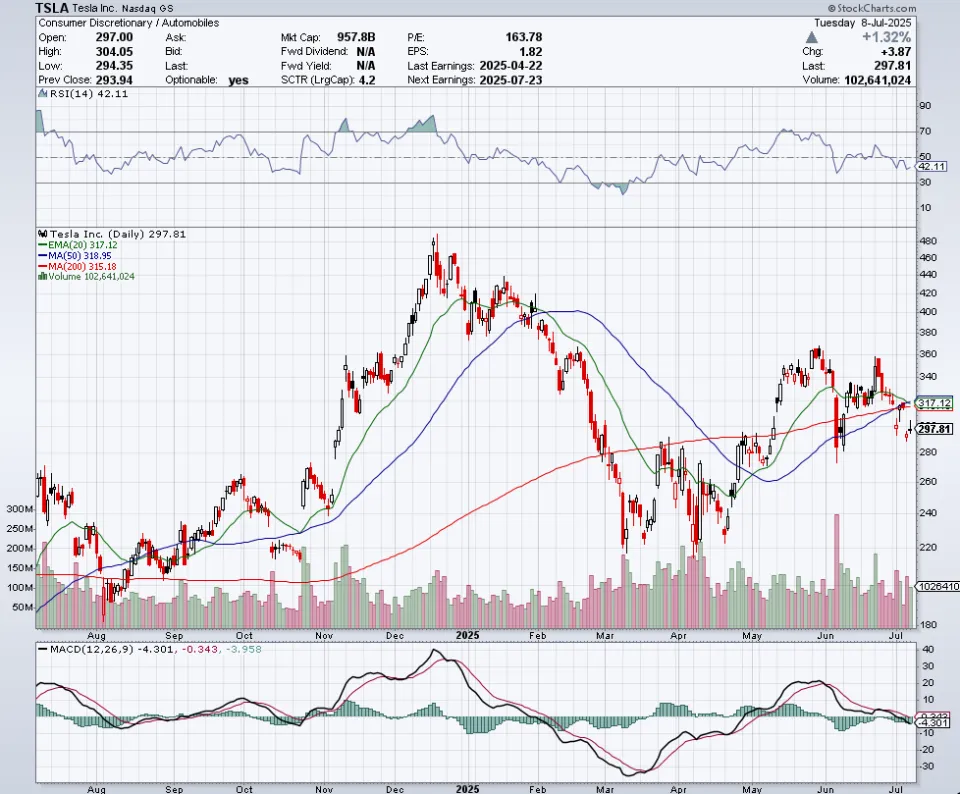The width and height of the screenshot is (960, 794).
Task: Click the MACD(12,26,9) -4.301 legend label
Action: pyautogui.click(x=111, y=649)
